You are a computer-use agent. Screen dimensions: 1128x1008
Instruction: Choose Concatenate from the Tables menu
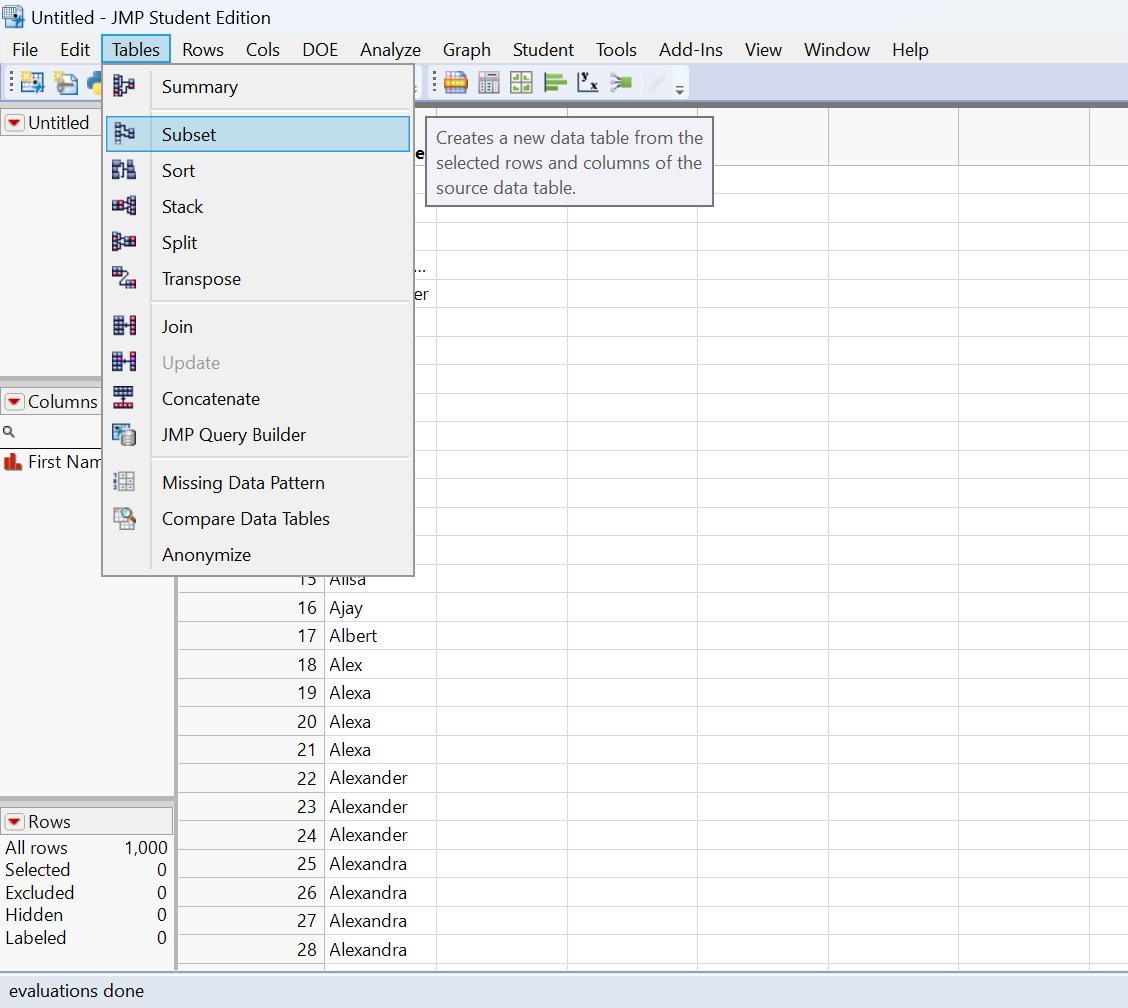pyautogui.click(x=211, y=399)
